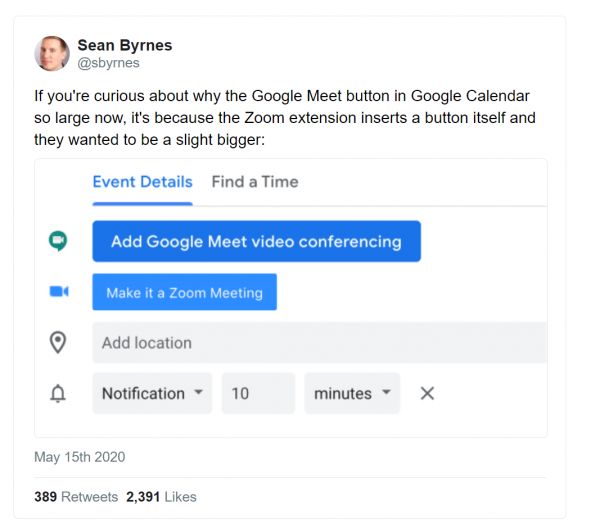The width and height of the screenshot is (600, 528).
Task: Click the green Google Meet icon
Action: tap(58, 241)
